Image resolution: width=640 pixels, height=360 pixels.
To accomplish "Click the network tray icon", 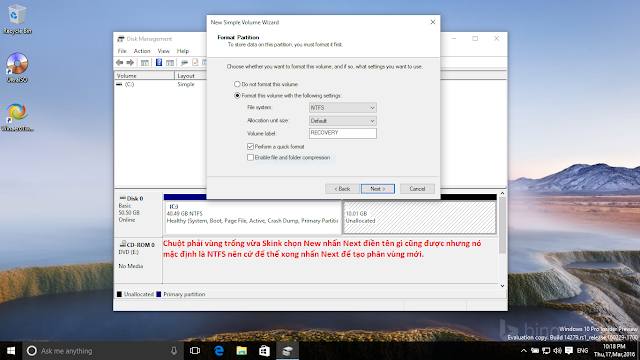I will [x=546, y=351].
